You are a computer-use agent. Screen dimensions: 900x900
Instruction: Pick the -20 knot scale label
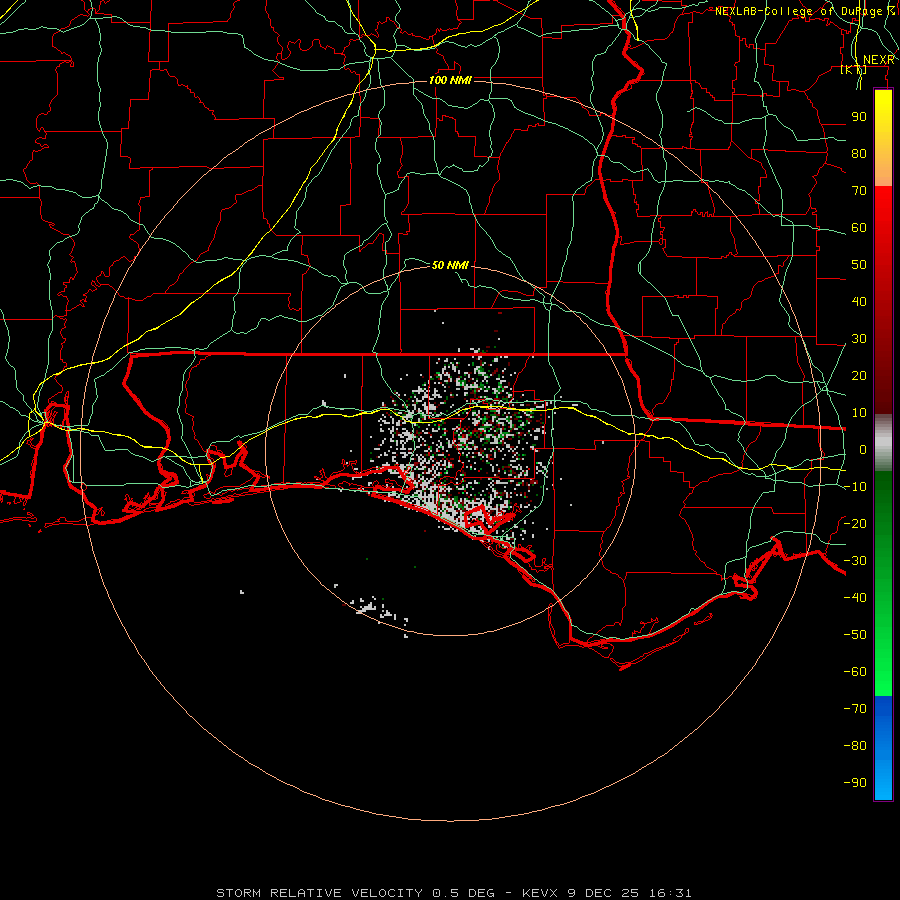855,524
